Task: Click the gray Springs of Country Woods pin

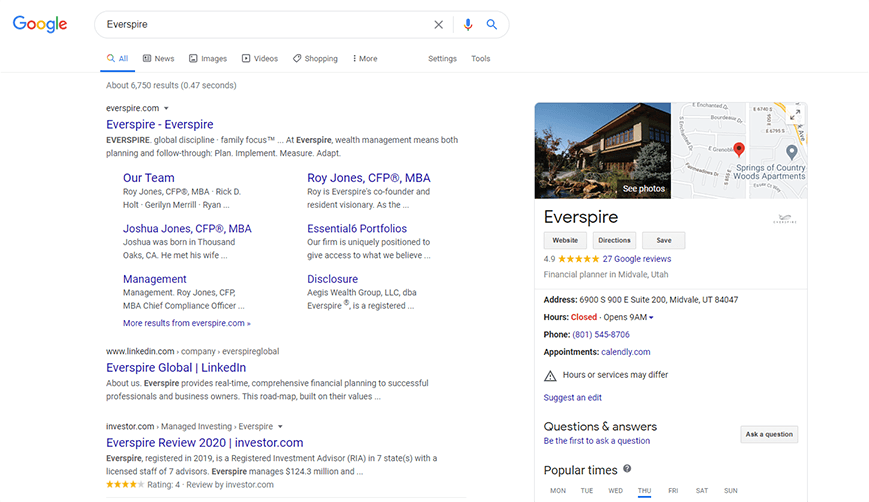Action: point(791,152)
